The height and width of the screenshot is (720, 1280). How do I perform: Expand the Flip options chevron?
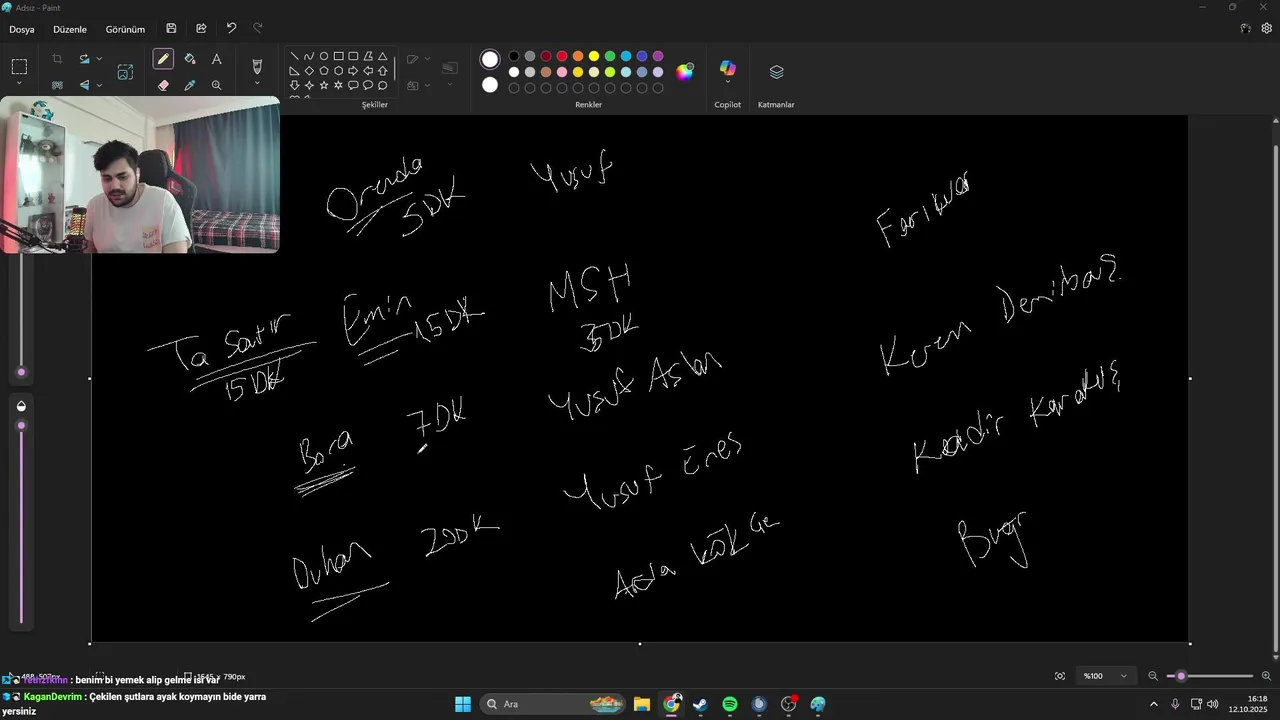click(x=99, y=86)
